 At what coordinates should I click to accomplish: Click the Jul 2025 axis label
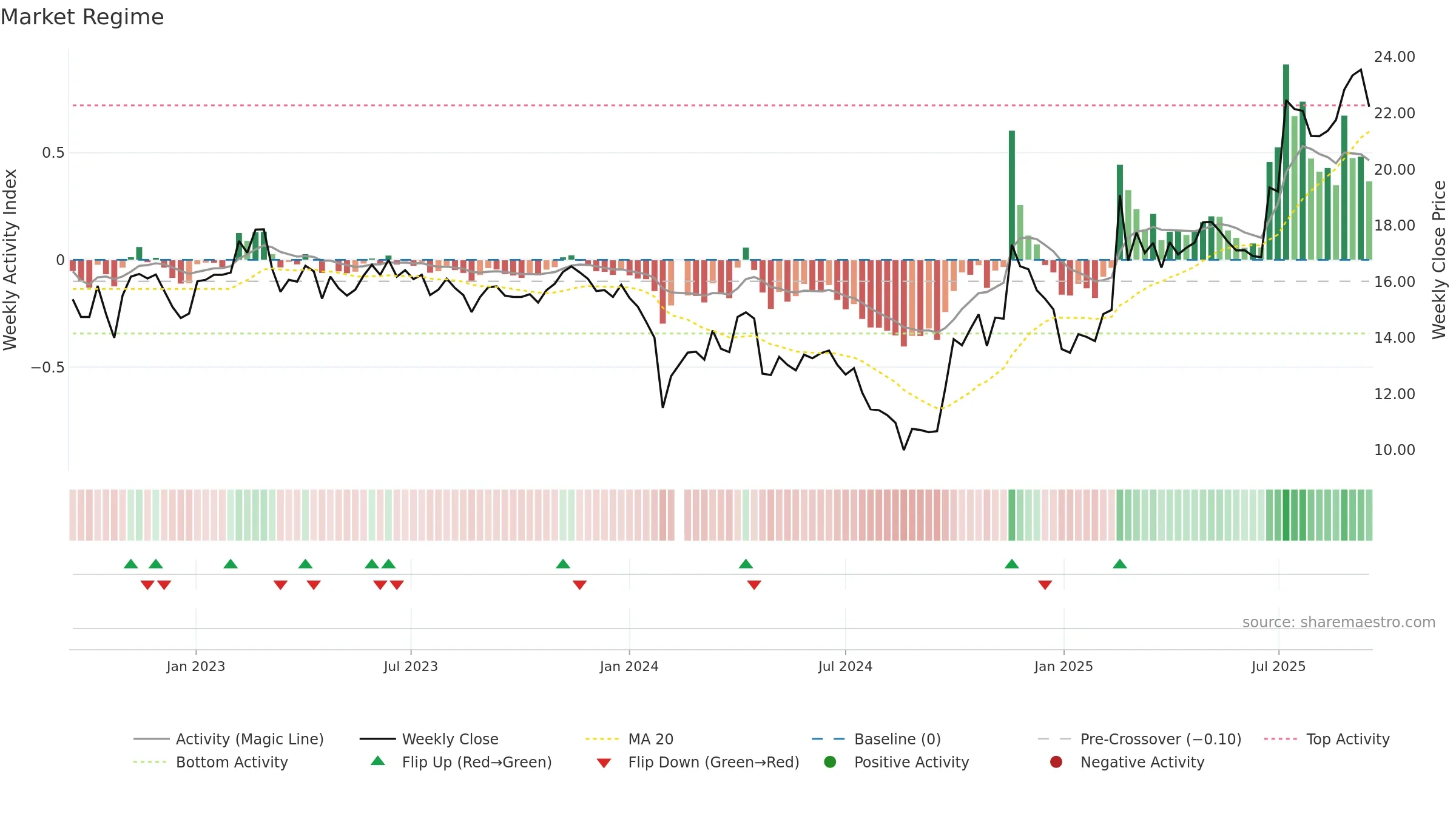point(1278,667)
